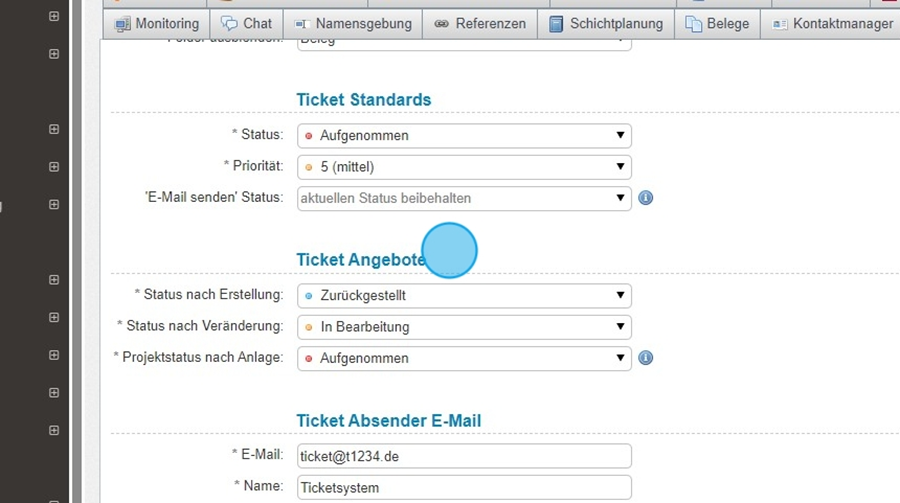This screenshot has height=503, width=900.
Task: Click the speech bubble Chat icon
Action: pyautogui.click(x=229, y=24)
